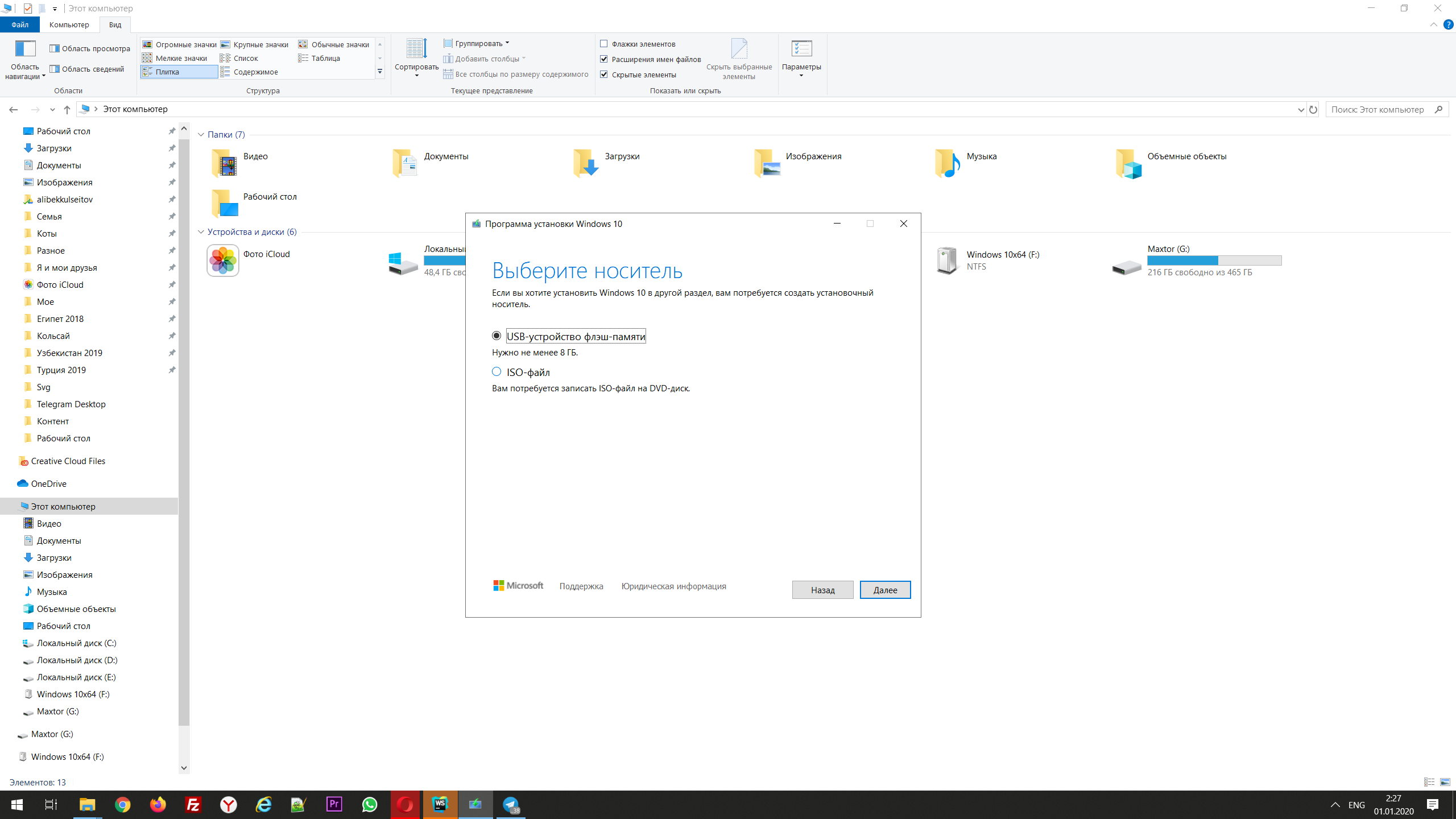The image size is (1456, 819).
Task: Select Small icons (Мелкие значки) view
Action: click(175, 58)
